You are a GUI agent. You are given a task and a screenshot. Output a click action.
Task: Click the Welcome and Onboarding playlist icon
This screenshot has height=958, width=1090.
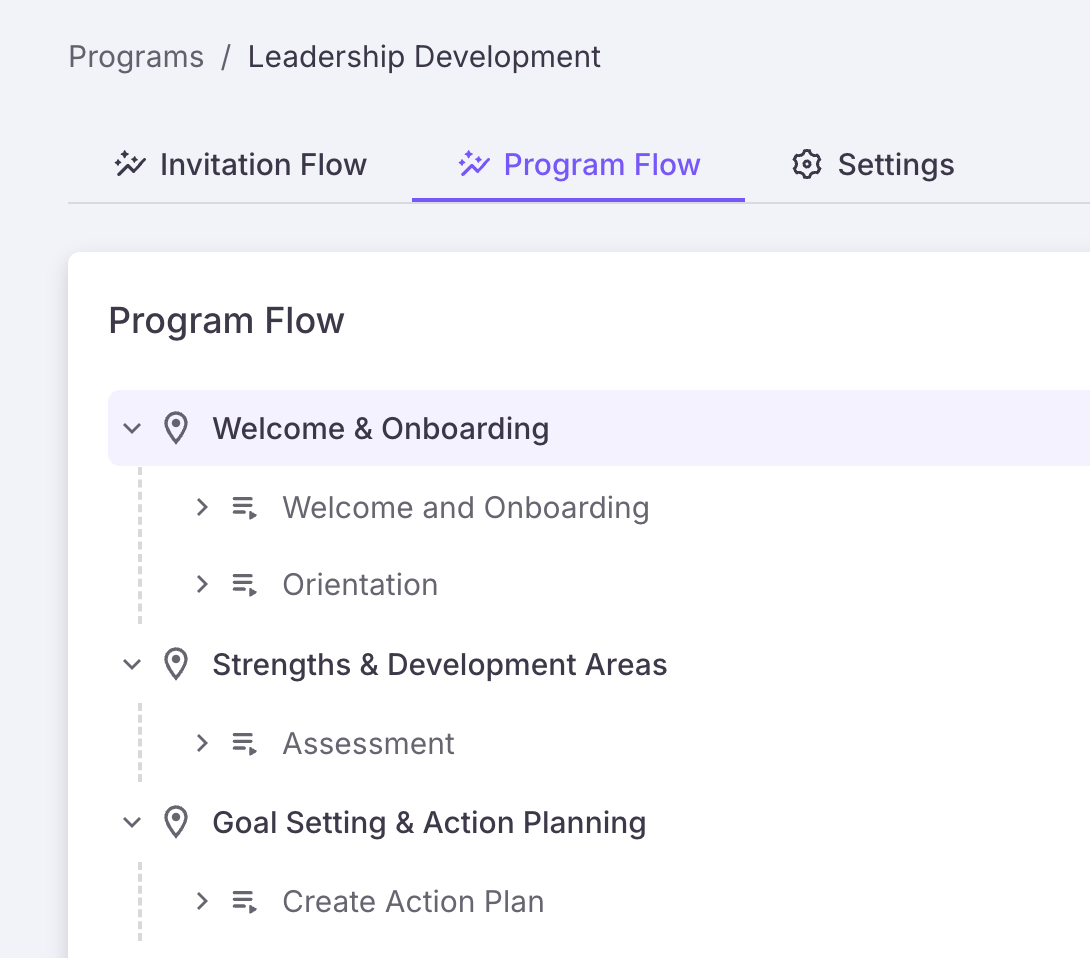(245, 508)
